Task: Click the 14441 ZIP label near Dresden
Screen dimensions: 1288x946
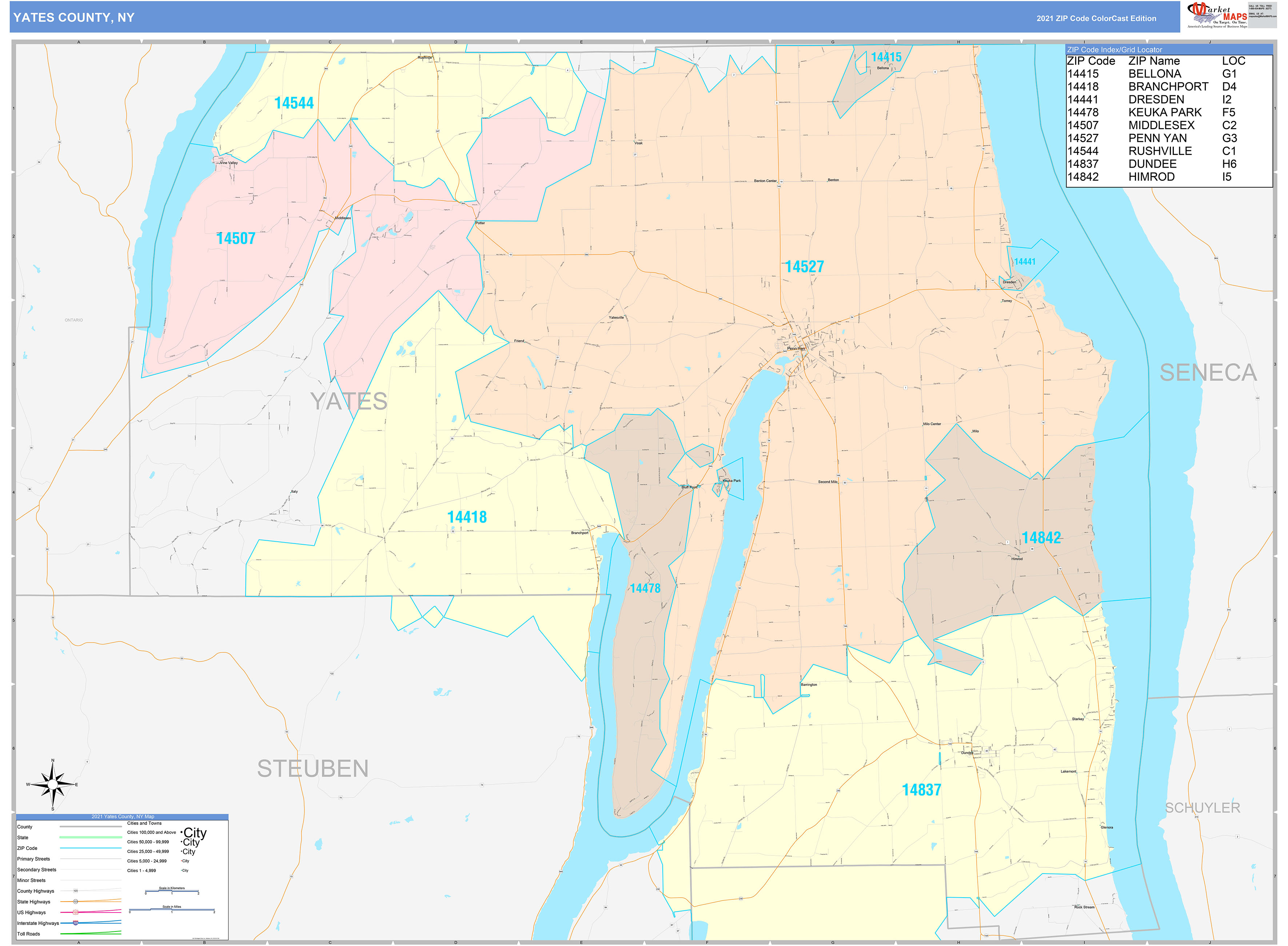Action: [1025, 262]
